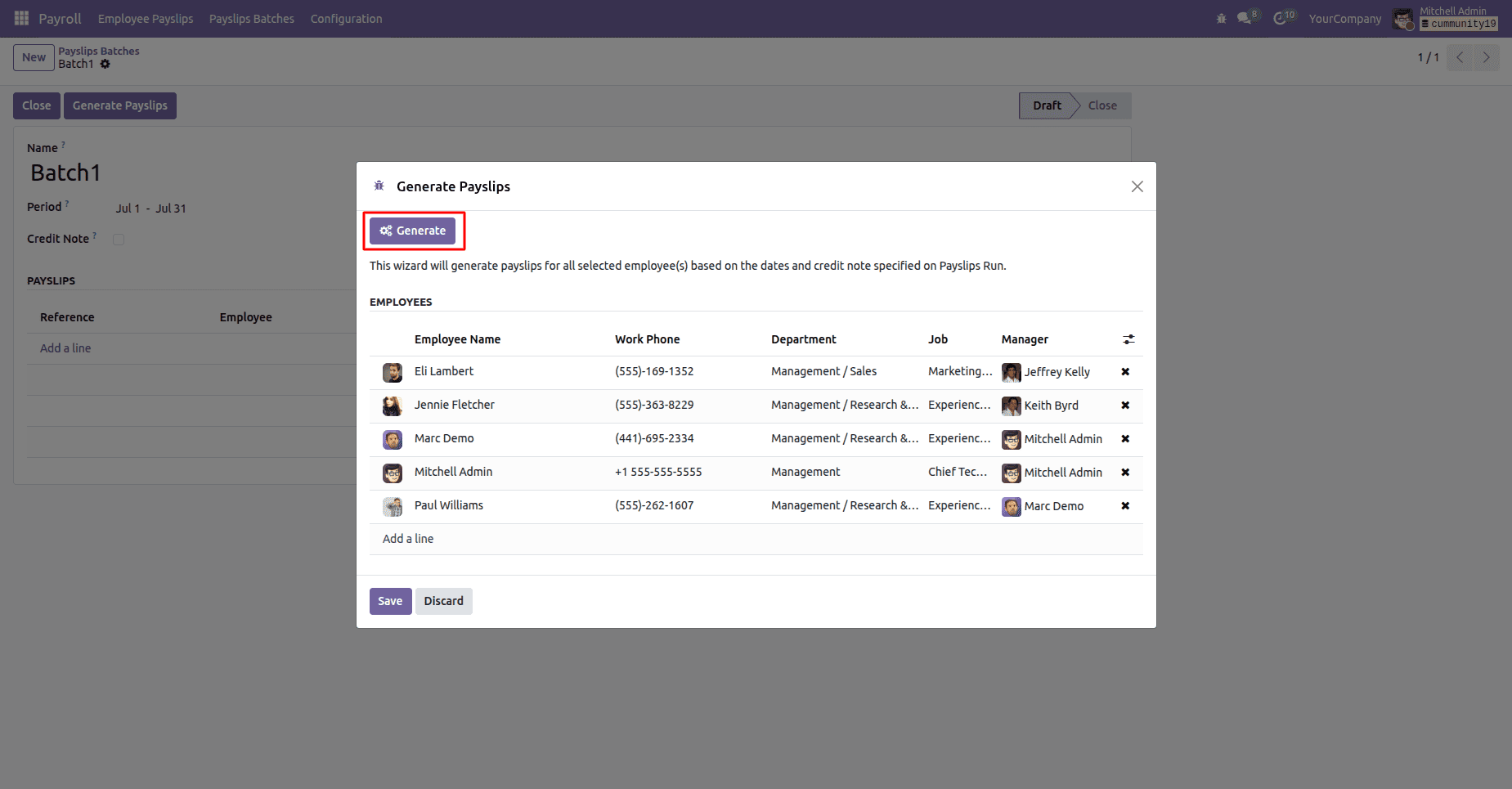Sort by Employee Name column
The height and width of the screenshot is (789, 1512).
click(x=457, y=339)
